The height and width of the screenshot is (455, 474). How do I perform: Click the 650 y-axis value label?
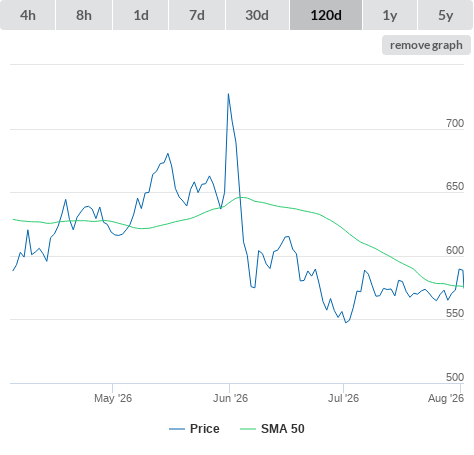pos(455,186)
